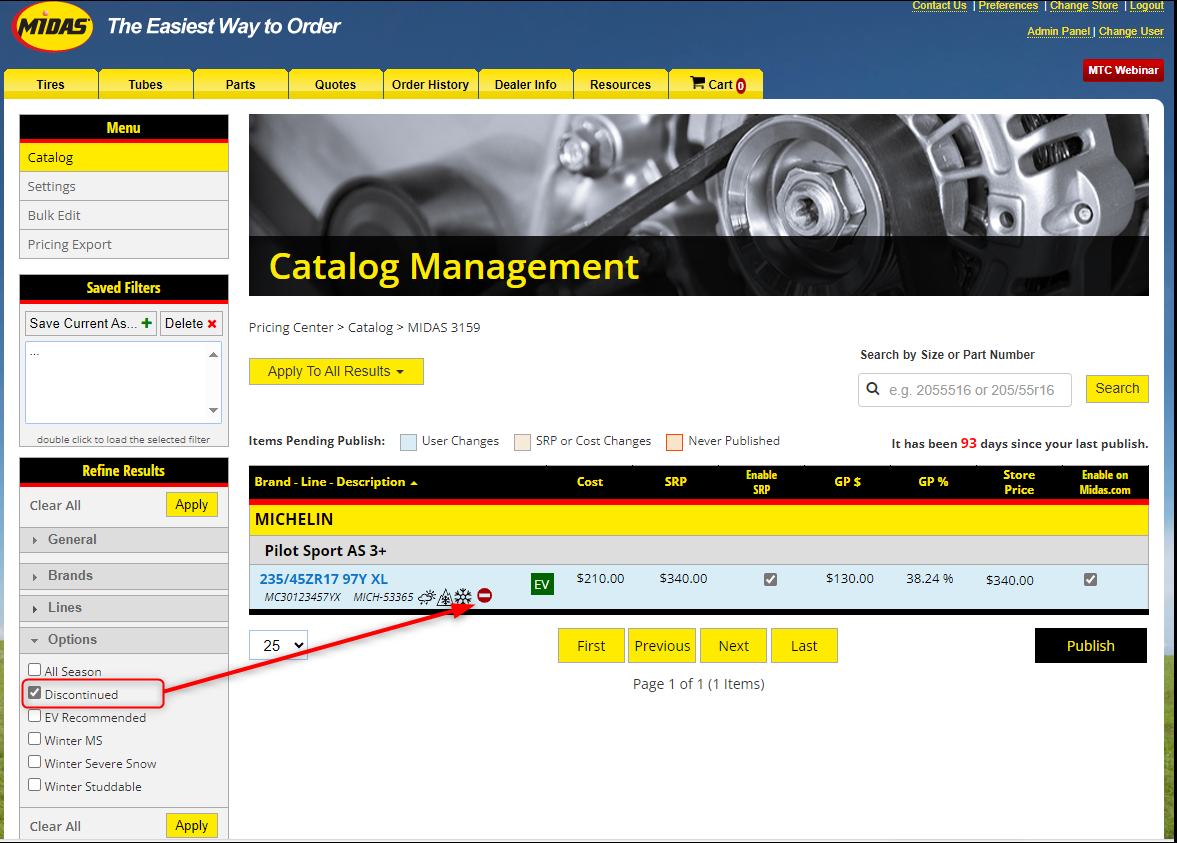Screen dimensions: 1177x843
Task: Check the Winter MS option
Action: (35, 739)
